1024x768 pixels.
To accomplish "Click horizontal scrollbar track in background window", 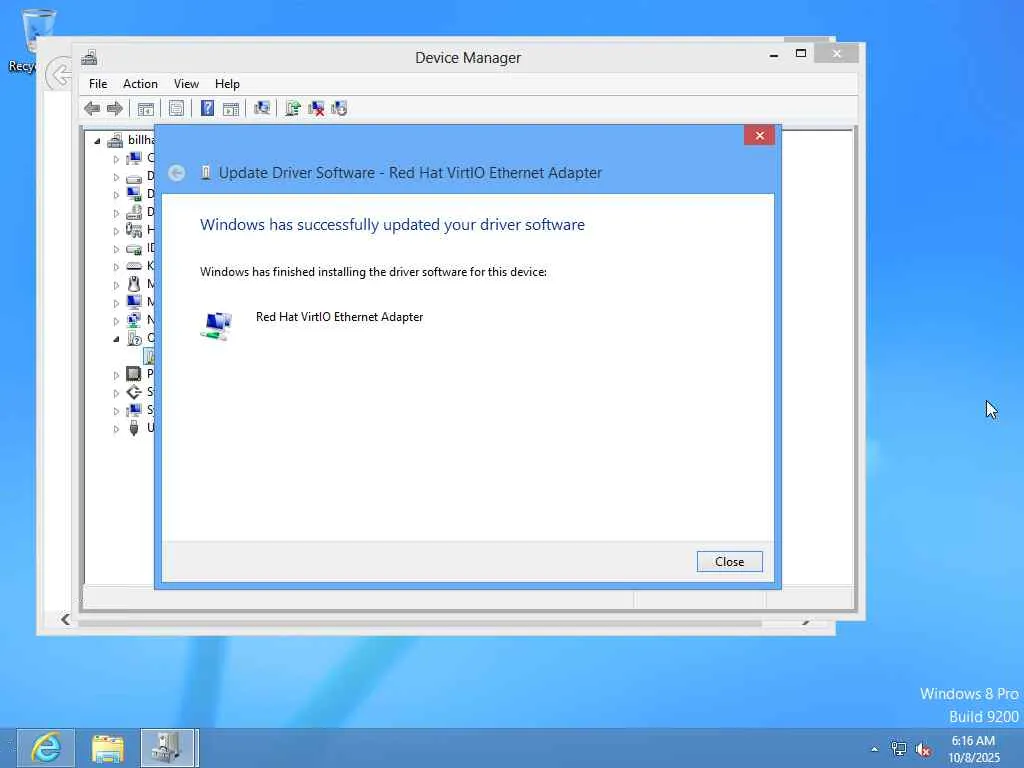I will [x=418, y=623].
